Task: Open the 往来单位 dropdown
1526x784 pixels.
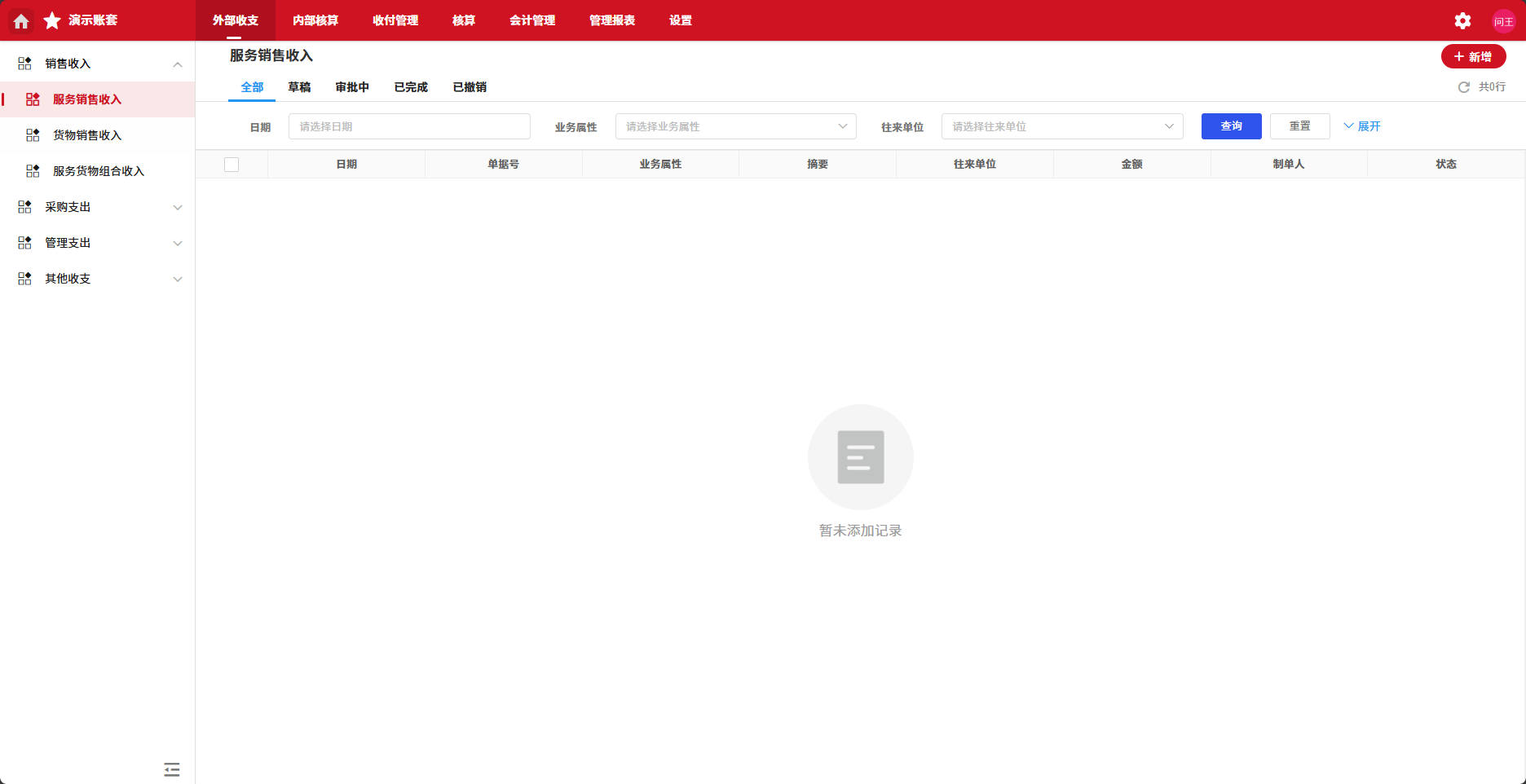Action: [x=1061, y=126]
